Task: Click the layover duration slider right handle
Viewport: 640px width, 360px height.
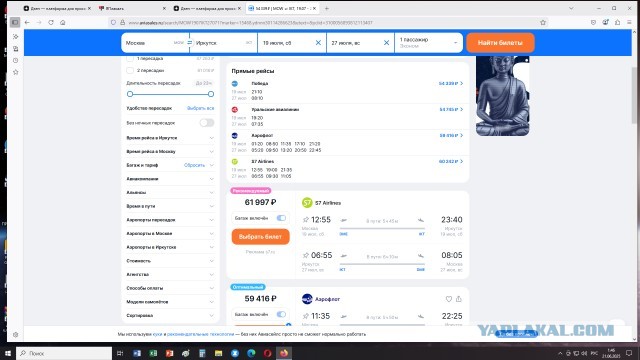Action: pyautogui.click(x=211, y=94)
